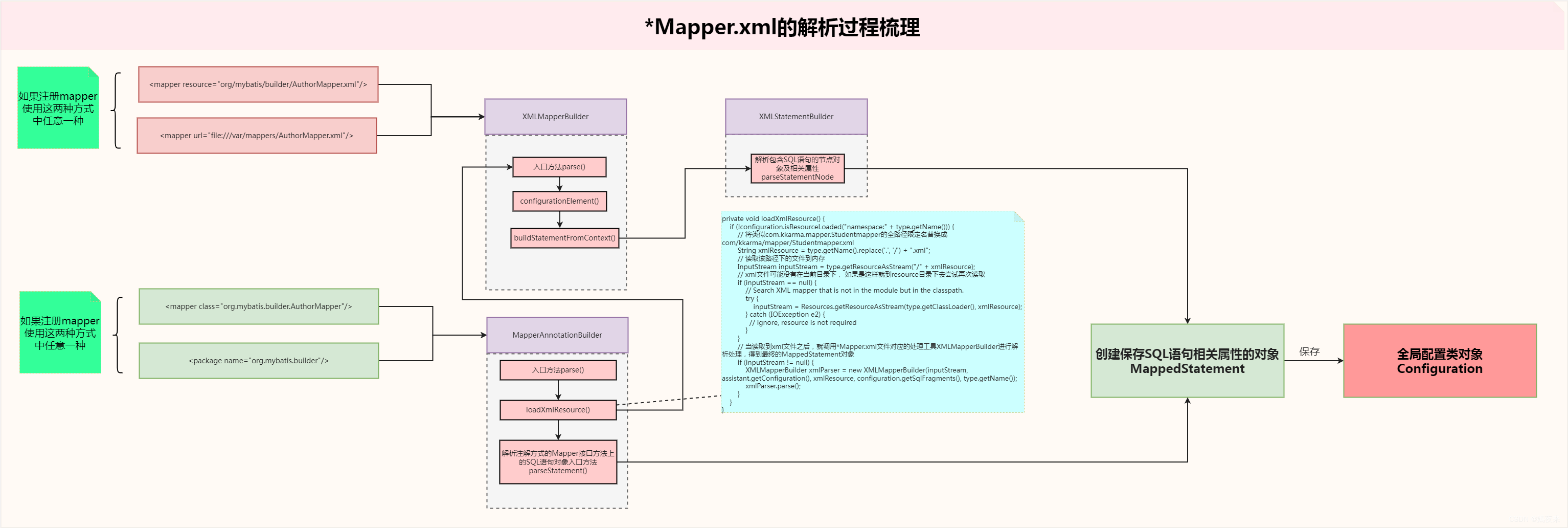Click the parseStatement() node box
Screen dimensions: 1568x528
pos(558,461)
